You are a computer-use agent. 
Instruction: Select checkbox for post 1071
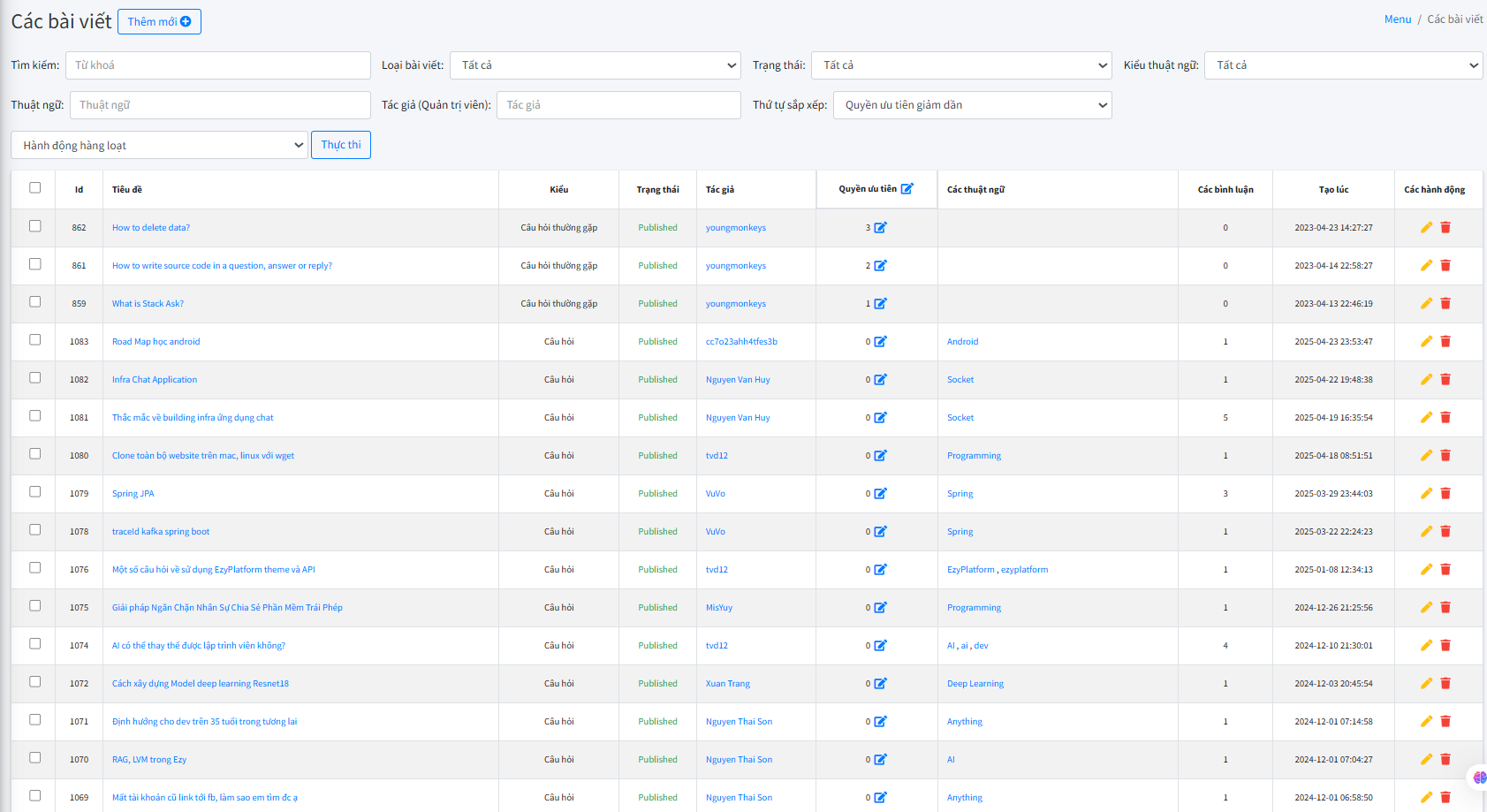[35, 719]
